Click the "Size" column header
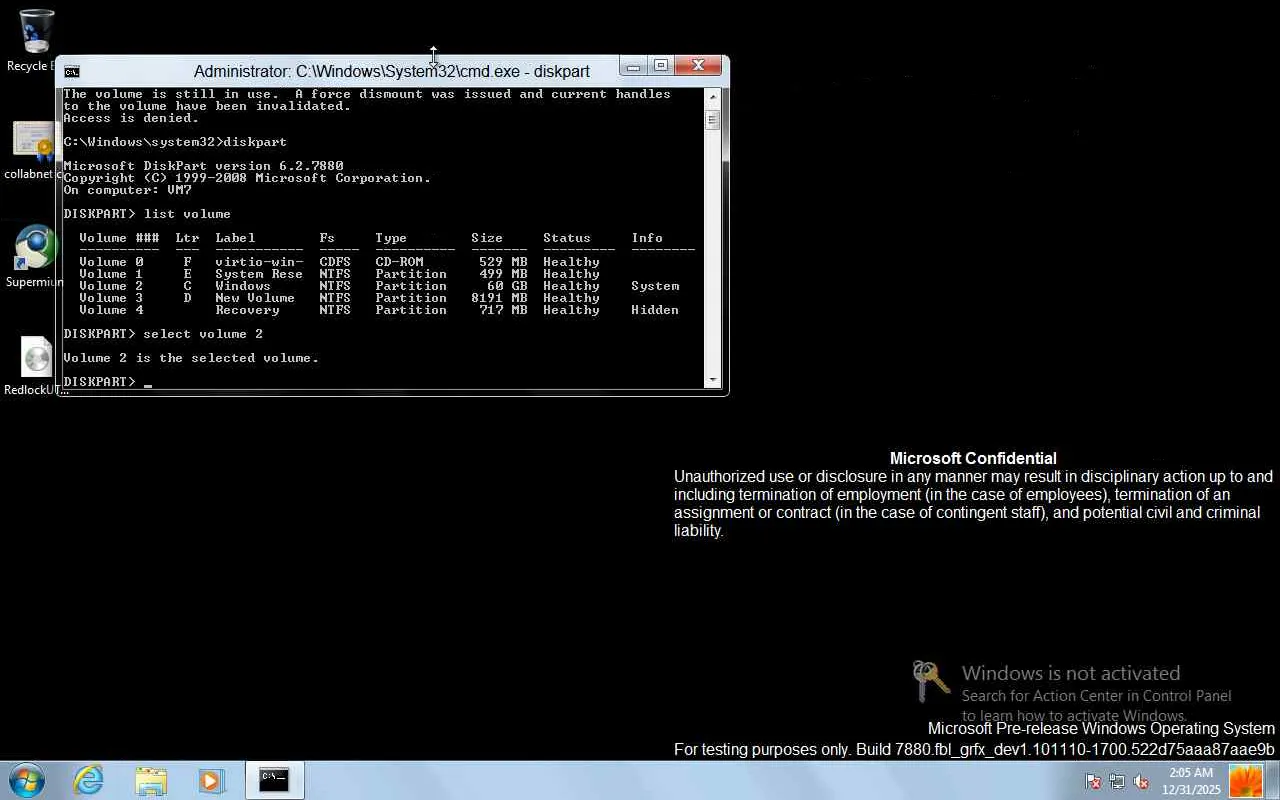The width and height of the screenshot is (1280, 800). point(487,238)
